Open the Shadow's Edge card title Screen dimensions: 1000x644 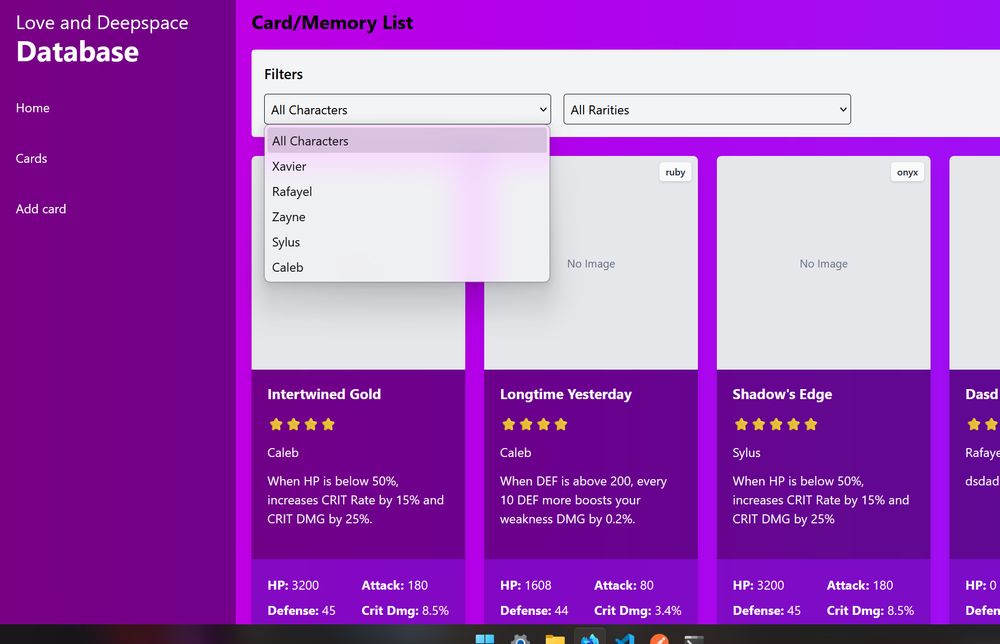tap(782, 394)
